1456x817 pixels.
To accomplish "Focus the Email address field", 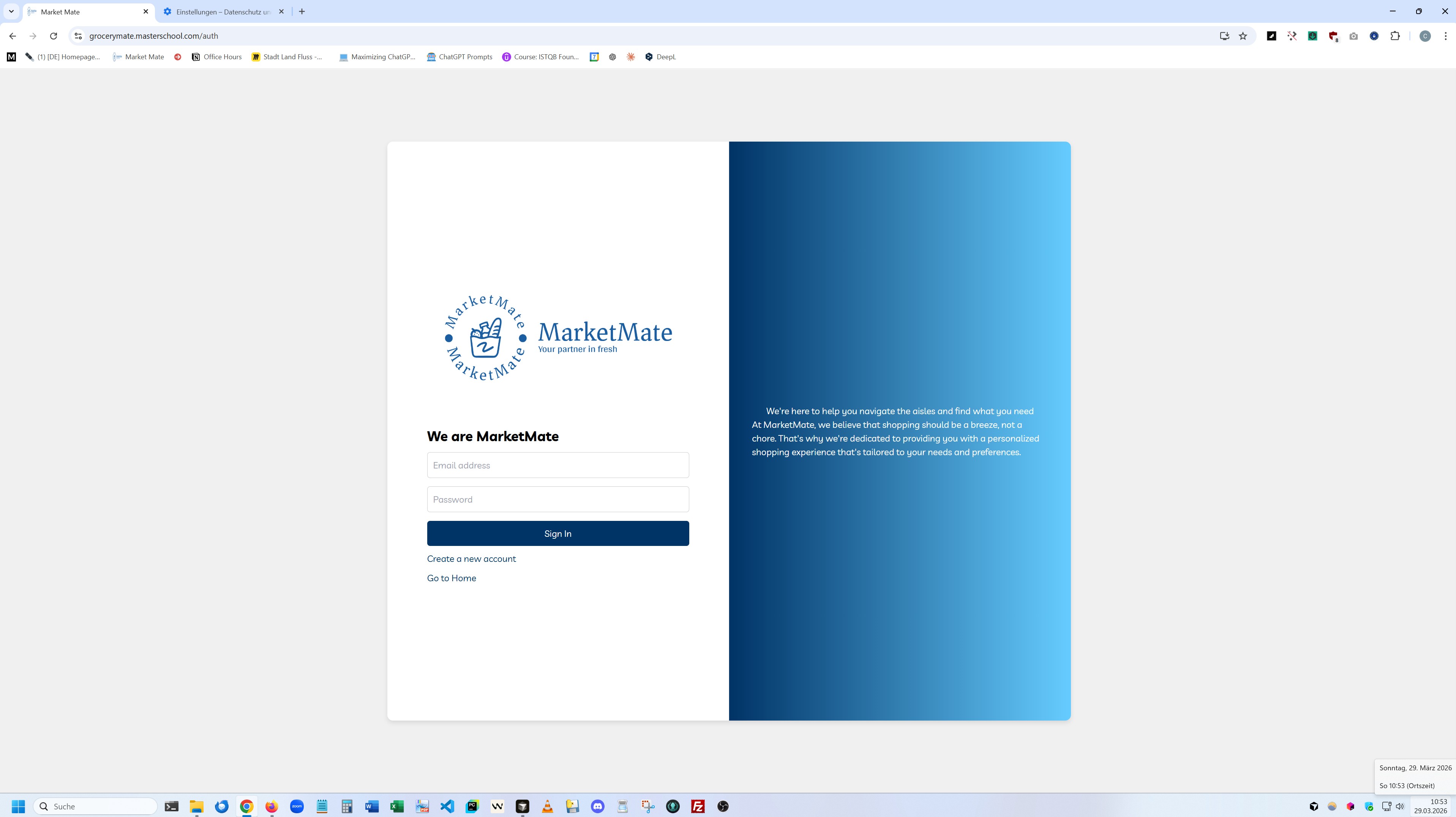I will [557, 465].
